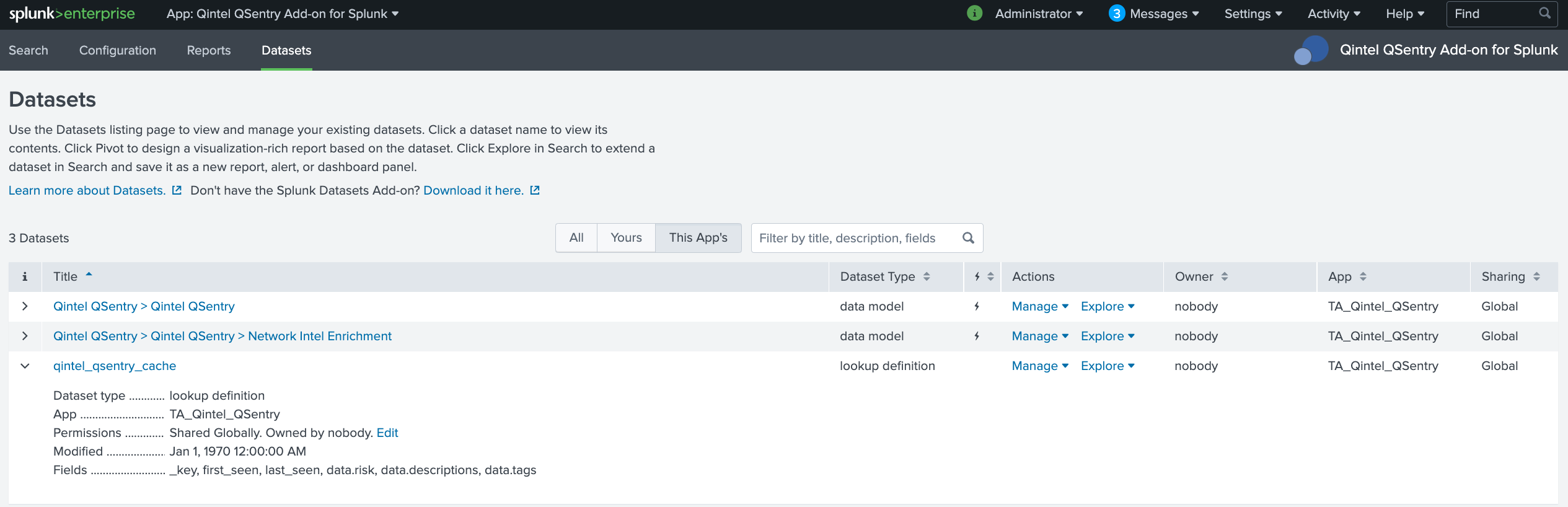Open Learn more about Datasets link
The height and width of the screenshot is (507, 1568).
(87, 190)
